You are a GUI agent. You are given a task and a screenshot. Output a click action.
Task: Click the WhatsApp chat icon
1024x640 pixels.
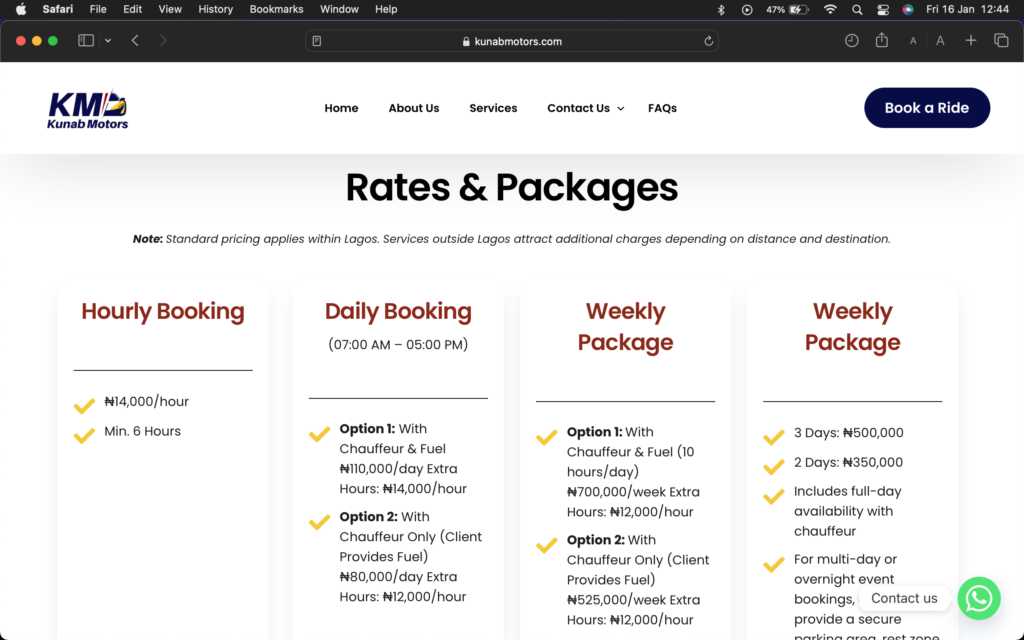click(x=978, y=598)
